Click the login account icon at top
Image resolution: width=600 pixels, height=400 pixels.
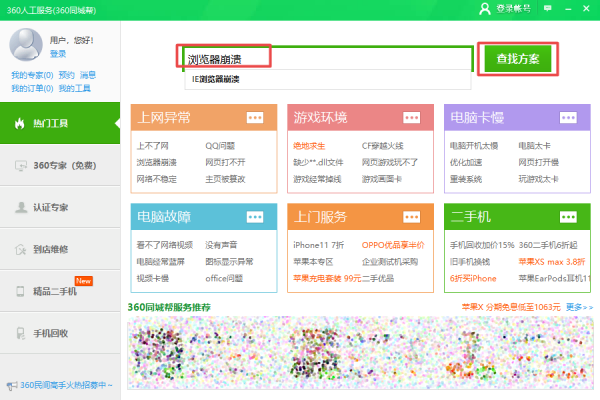485,8
